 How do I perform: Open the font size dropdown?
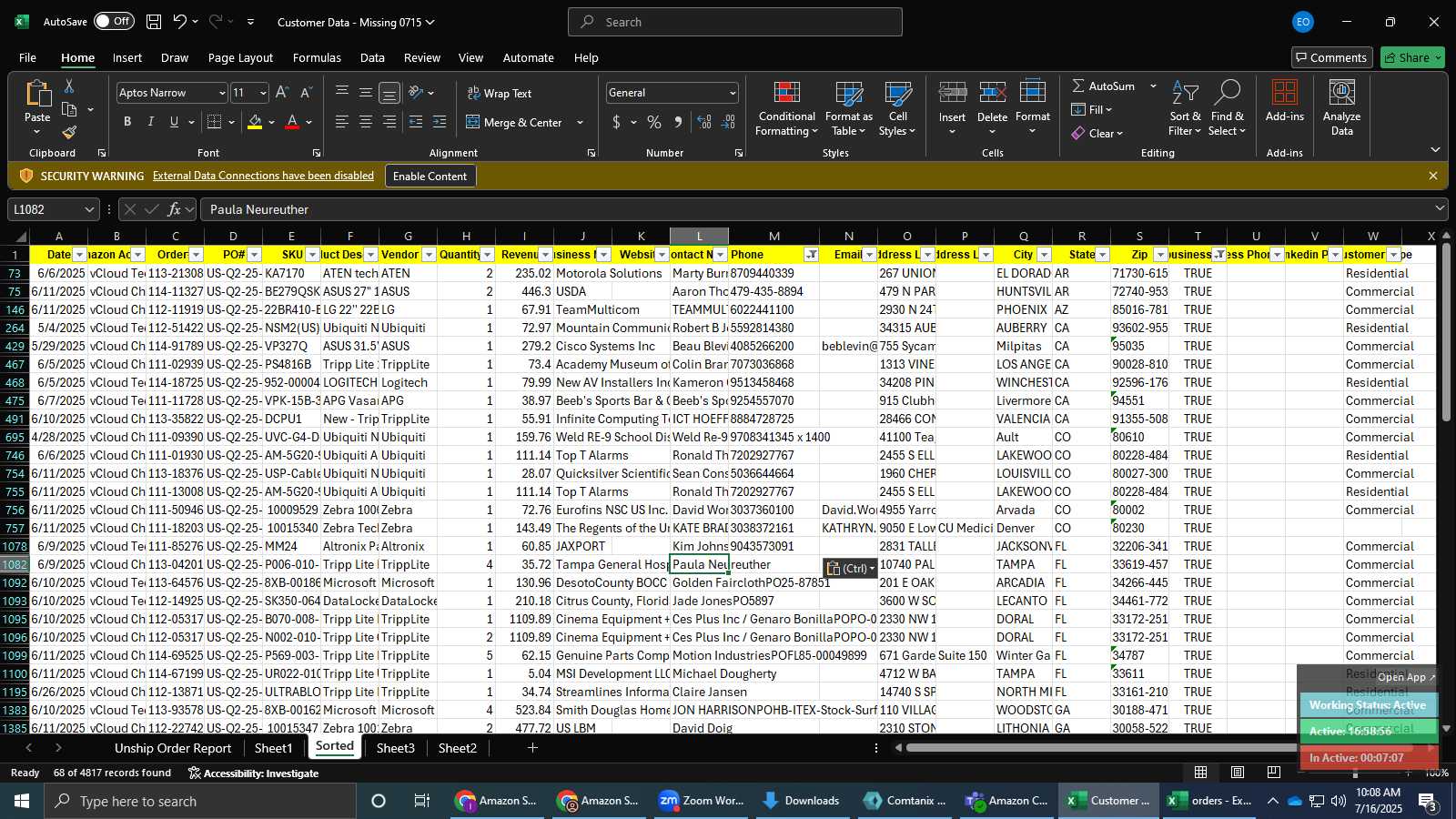(263, 93)
